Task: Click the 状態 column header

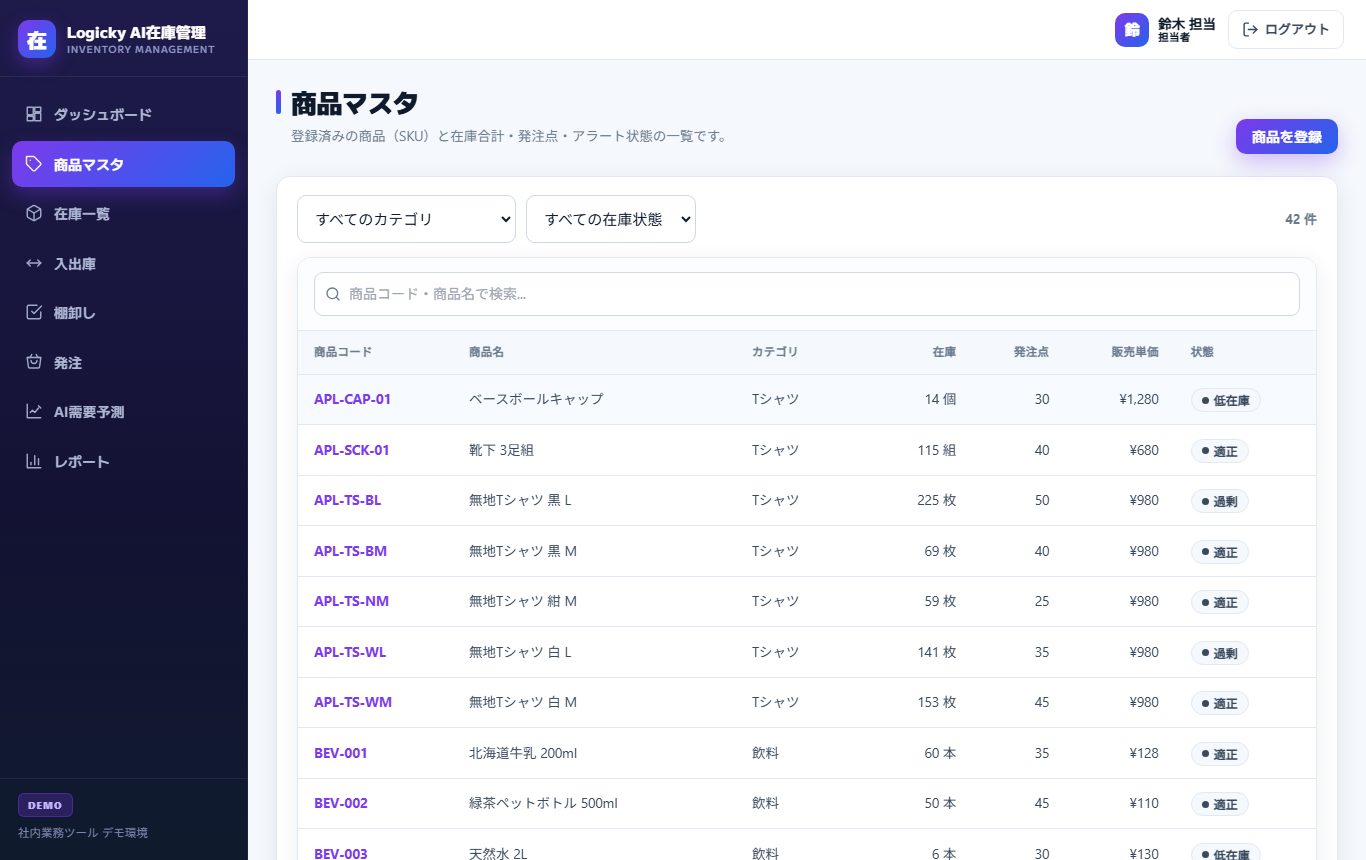Action: (x=1202, y=352)
